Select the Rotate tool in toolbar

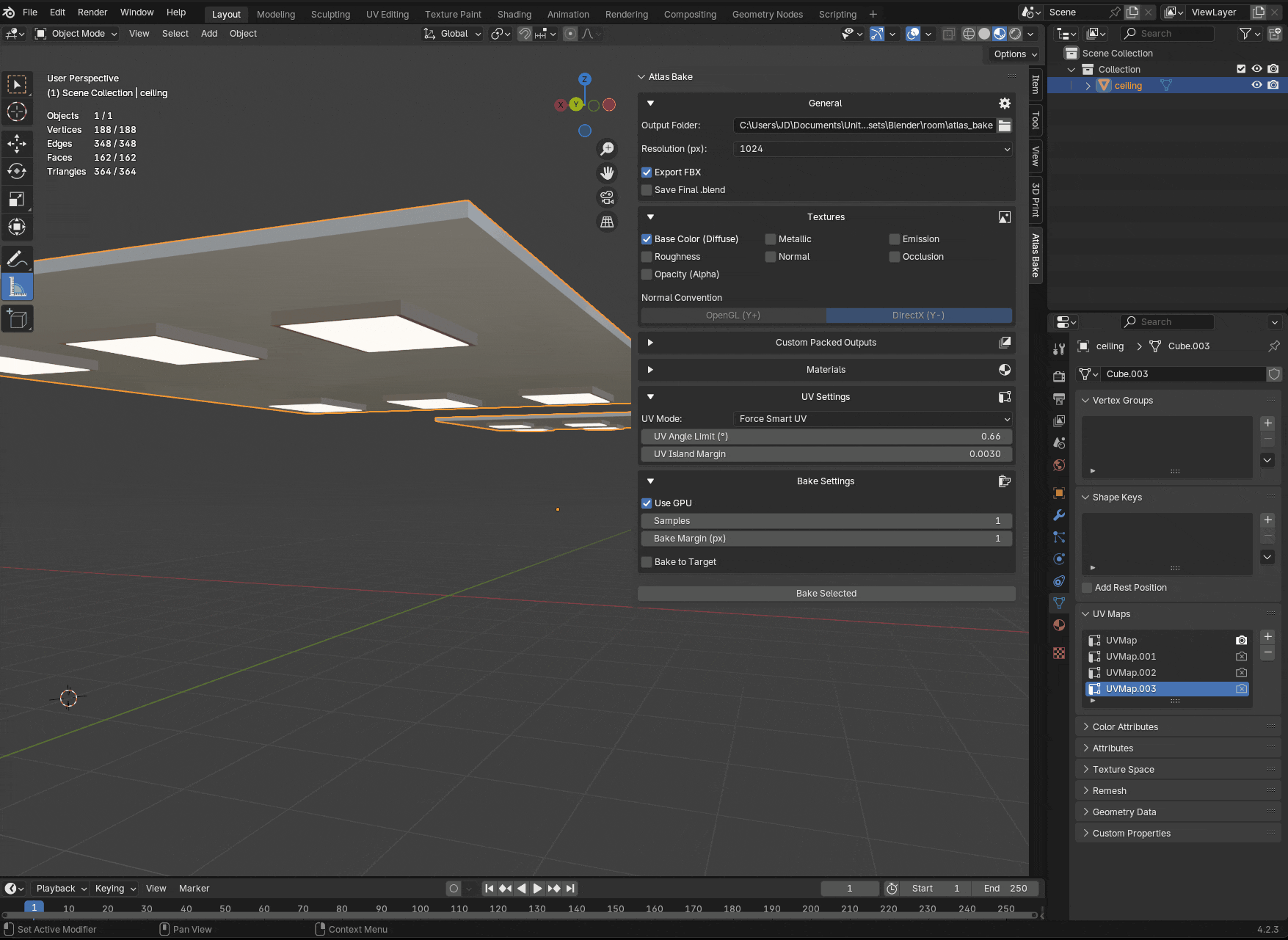(17, 171)
